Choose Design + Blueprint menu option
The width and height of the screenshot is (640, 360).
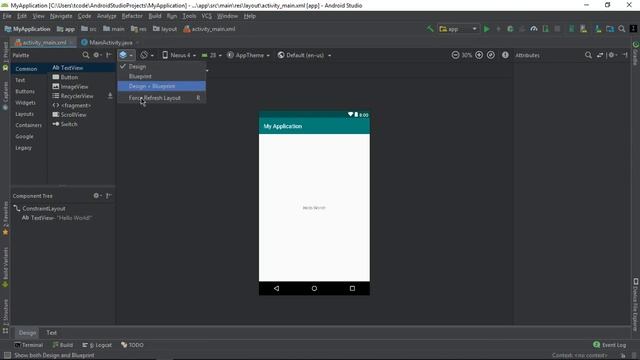tap(162, 86)
